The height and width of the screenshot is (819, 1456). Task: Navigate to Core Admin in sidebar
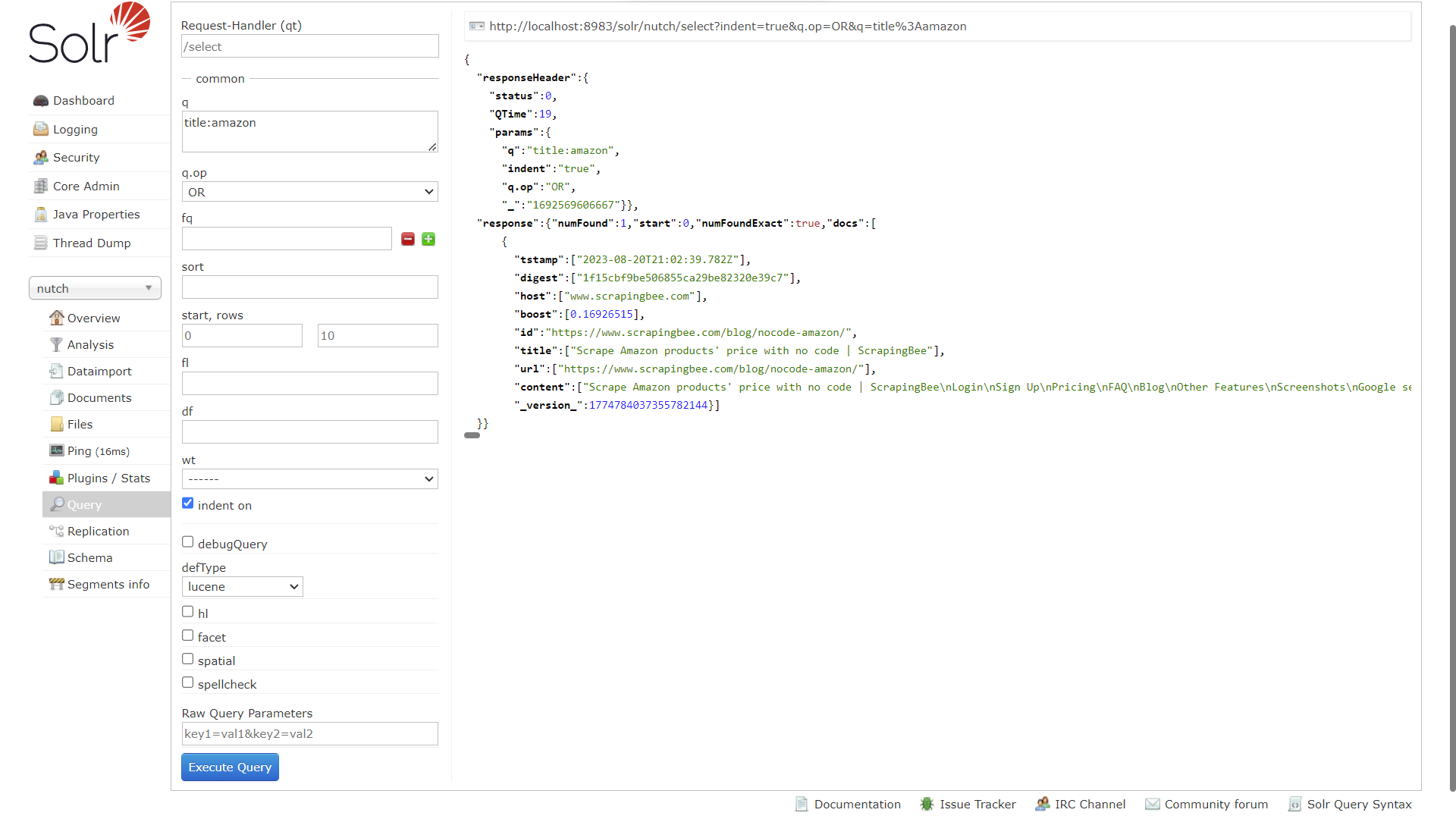click(86, 186)
